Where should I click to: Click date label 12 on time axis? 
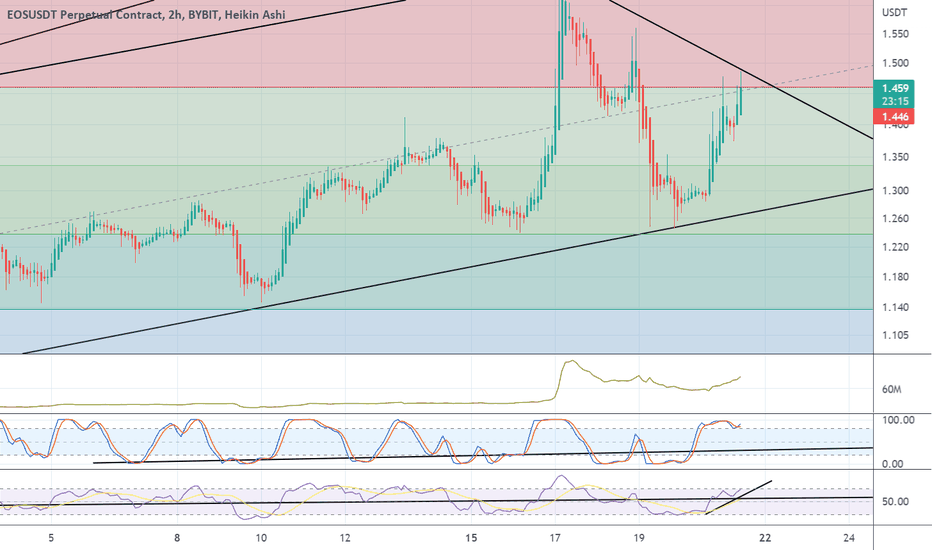[345, 538]
